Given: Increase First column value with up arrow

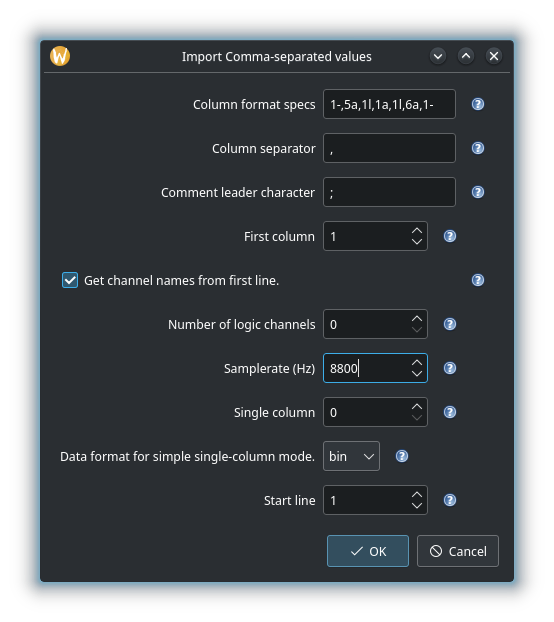Looking at the screenshot, I should pos(417,231).
